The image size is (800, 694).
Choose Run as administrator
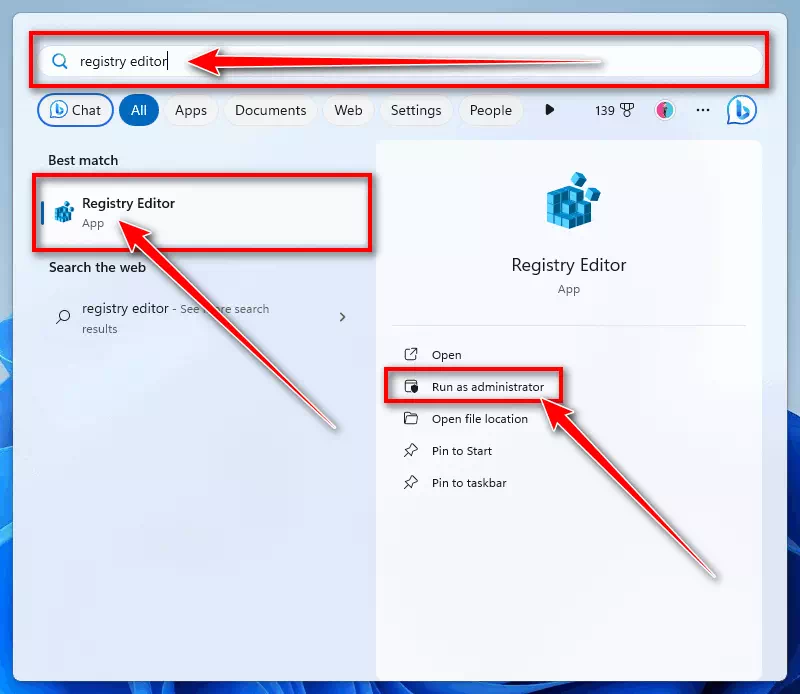(x=474, y=387)
